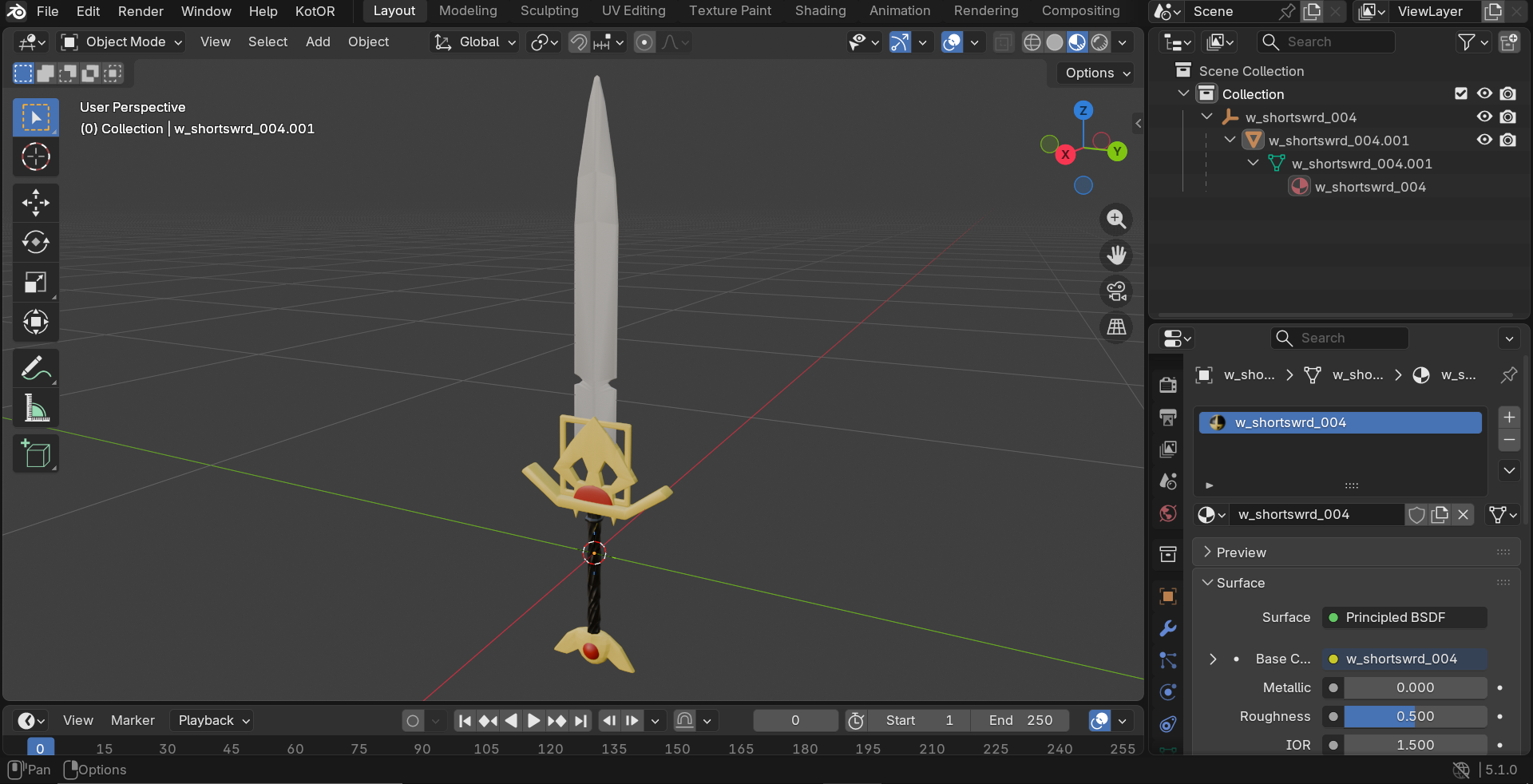Open Global transform orientation dropdown
The width and height of the screenshot is (1533, 784).
(x=475, y=42)
